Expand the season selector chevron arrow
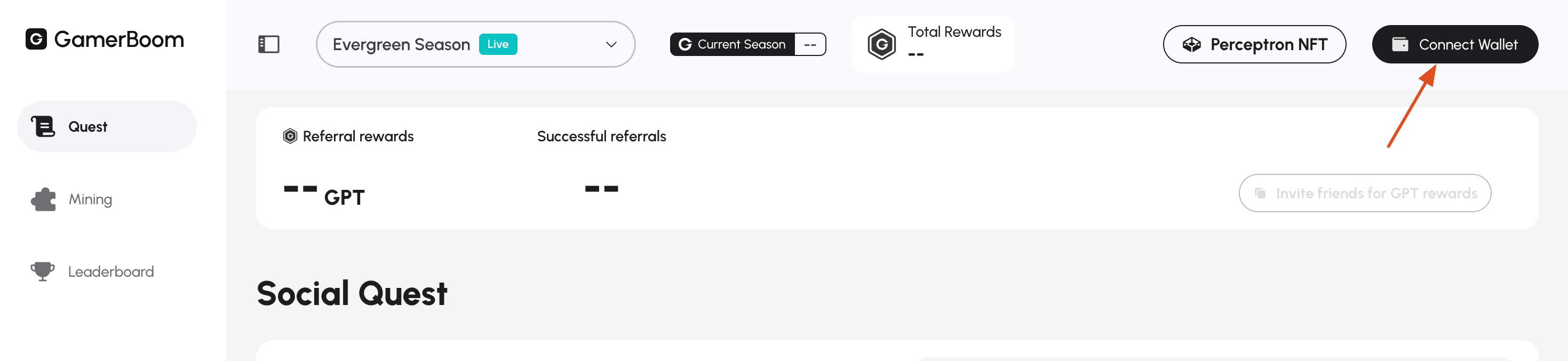The width and height of the screenshot is (1568, 361). pyautogui.click(x=611, y=44)
